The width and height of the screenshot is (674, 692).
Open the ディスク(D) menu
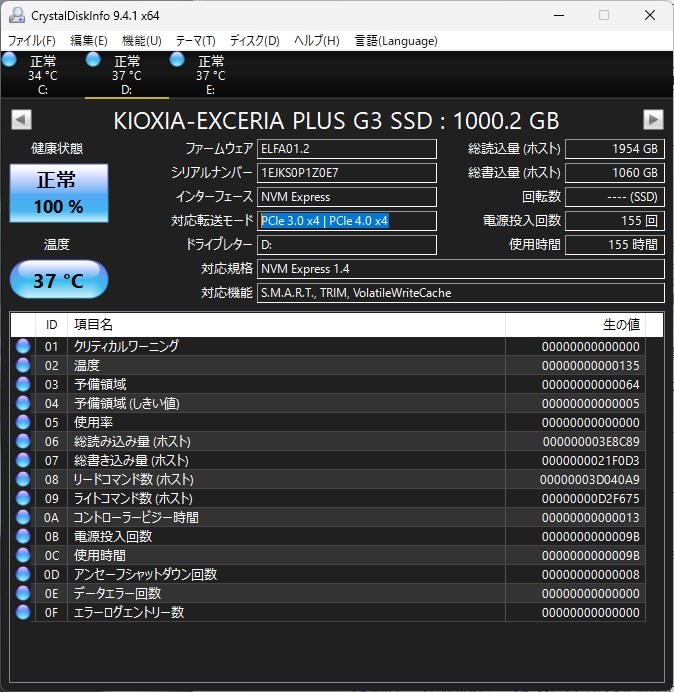(x=255, y=41)
